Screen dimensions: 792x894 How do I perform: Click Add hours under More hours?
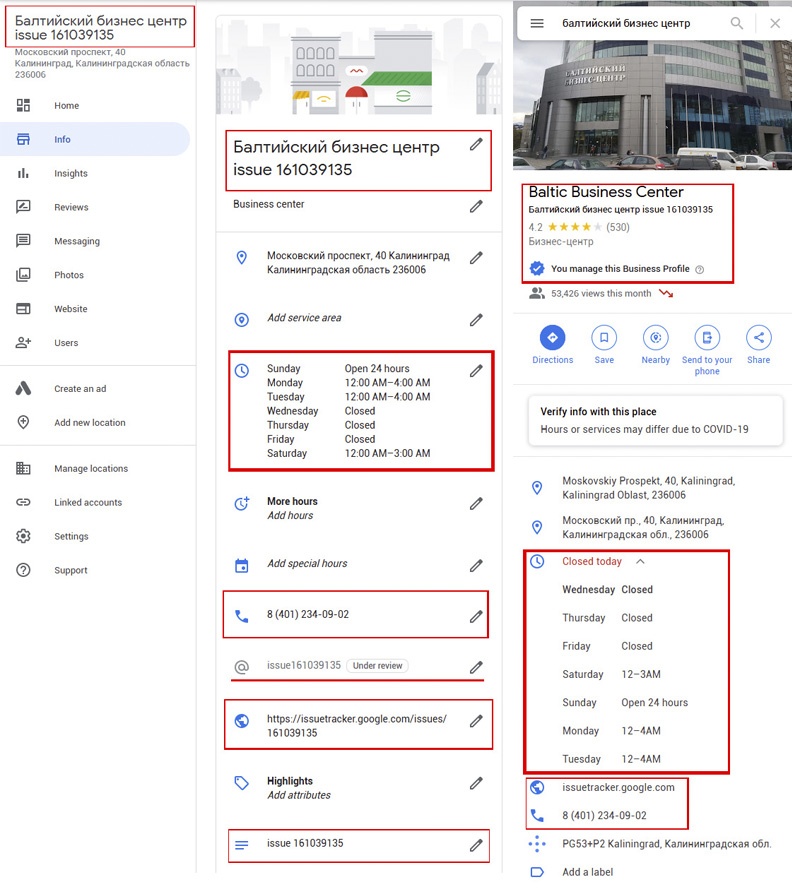coord(290,515)
